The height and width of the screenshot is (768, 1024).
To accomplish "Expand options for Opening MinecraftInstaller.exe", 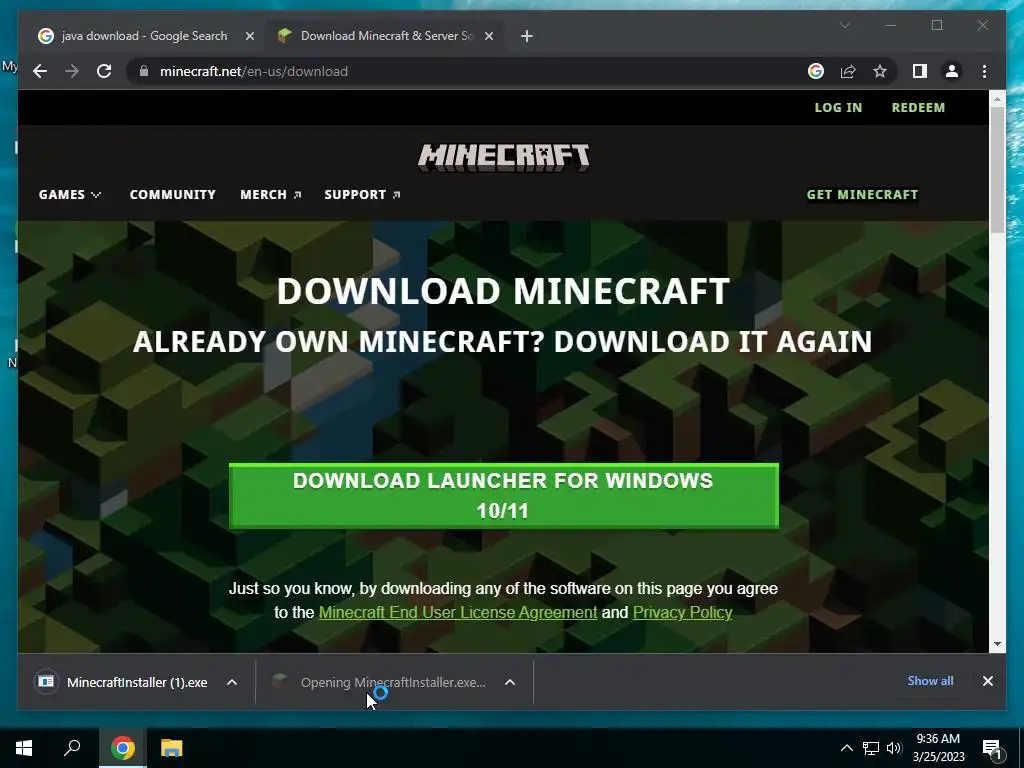I will (x=510, y=682).
